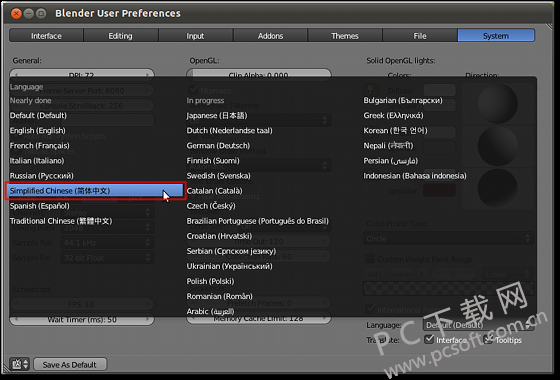560x380 pixels.
Task: Choose Russian (Русский) language
Action: [x=41, y=176]
